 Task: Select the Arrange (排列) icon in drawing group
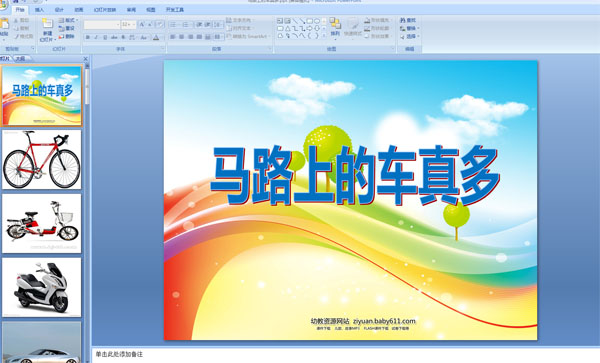(x=335, y=27)
